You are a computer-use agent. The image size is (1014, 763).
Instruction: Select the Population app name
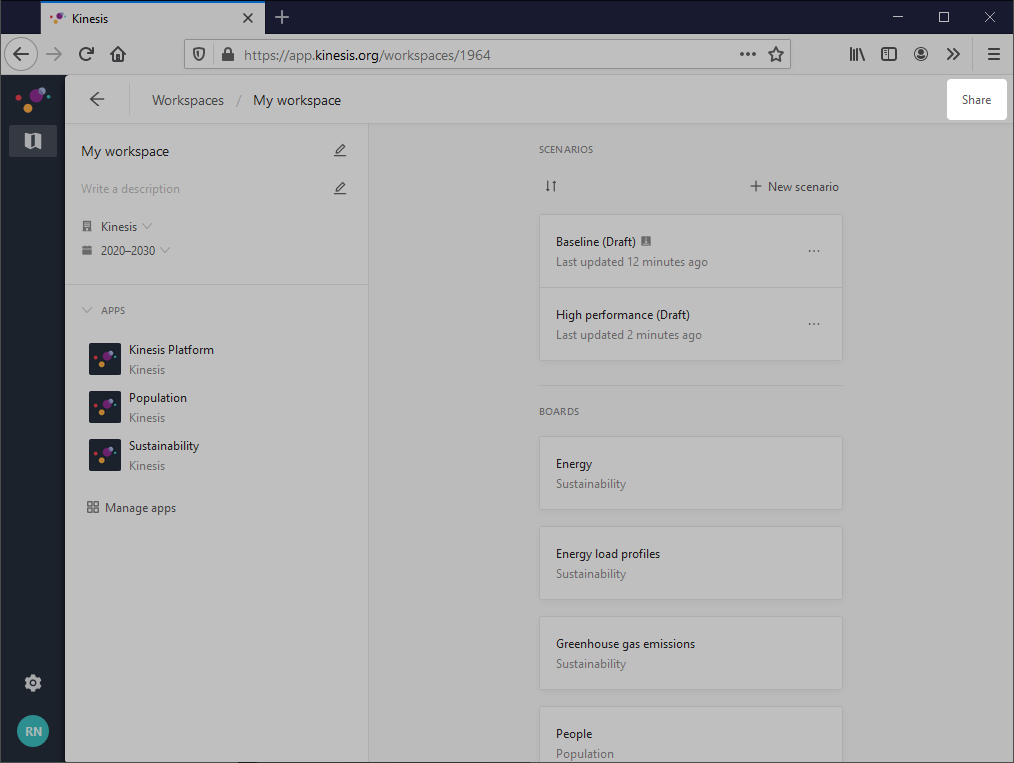[158, 398]
